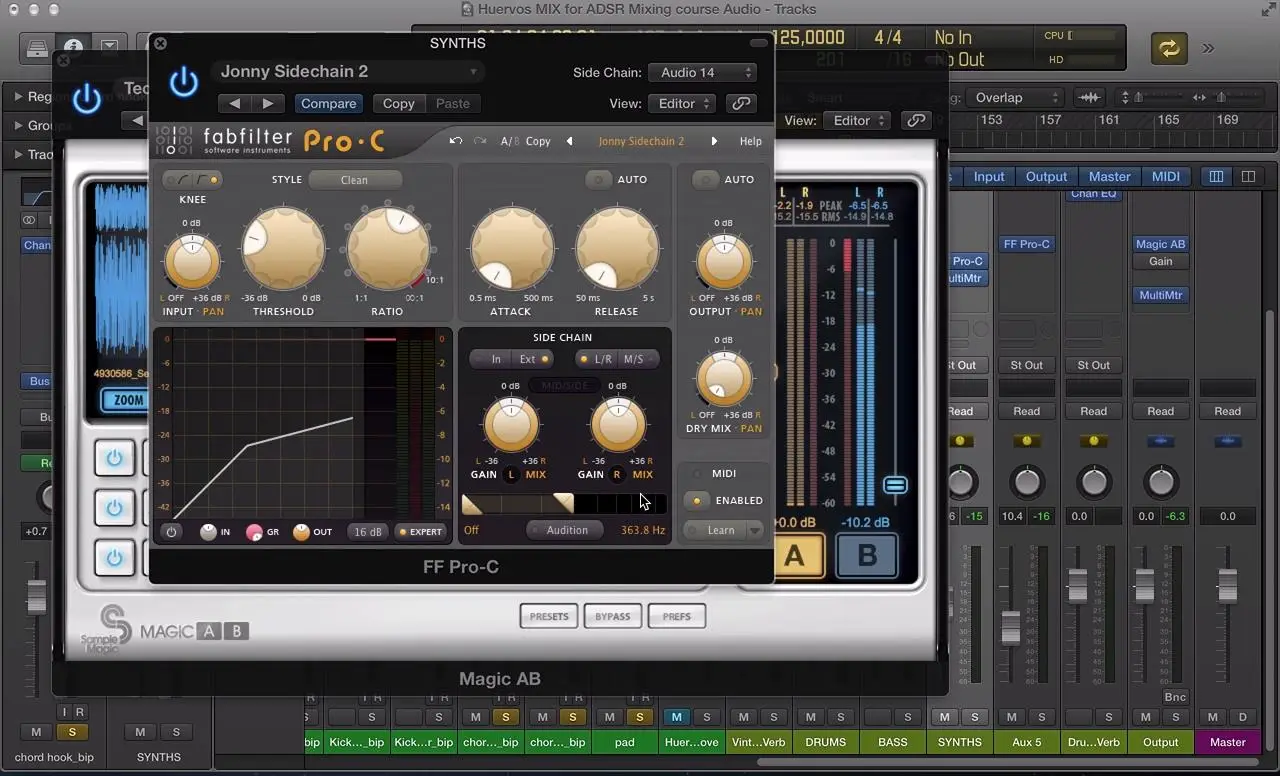Click the link icon beside Editor view
1280x776 pixels.
tap(741, 103)
